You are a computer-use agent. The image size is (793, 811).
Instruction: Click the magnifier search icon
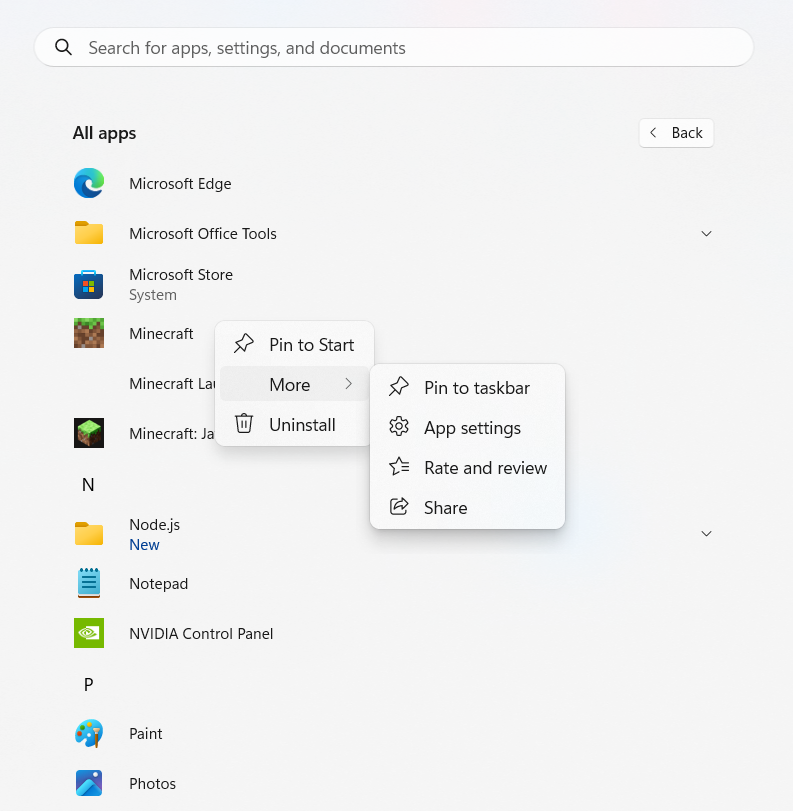click(x=63, y=47)
